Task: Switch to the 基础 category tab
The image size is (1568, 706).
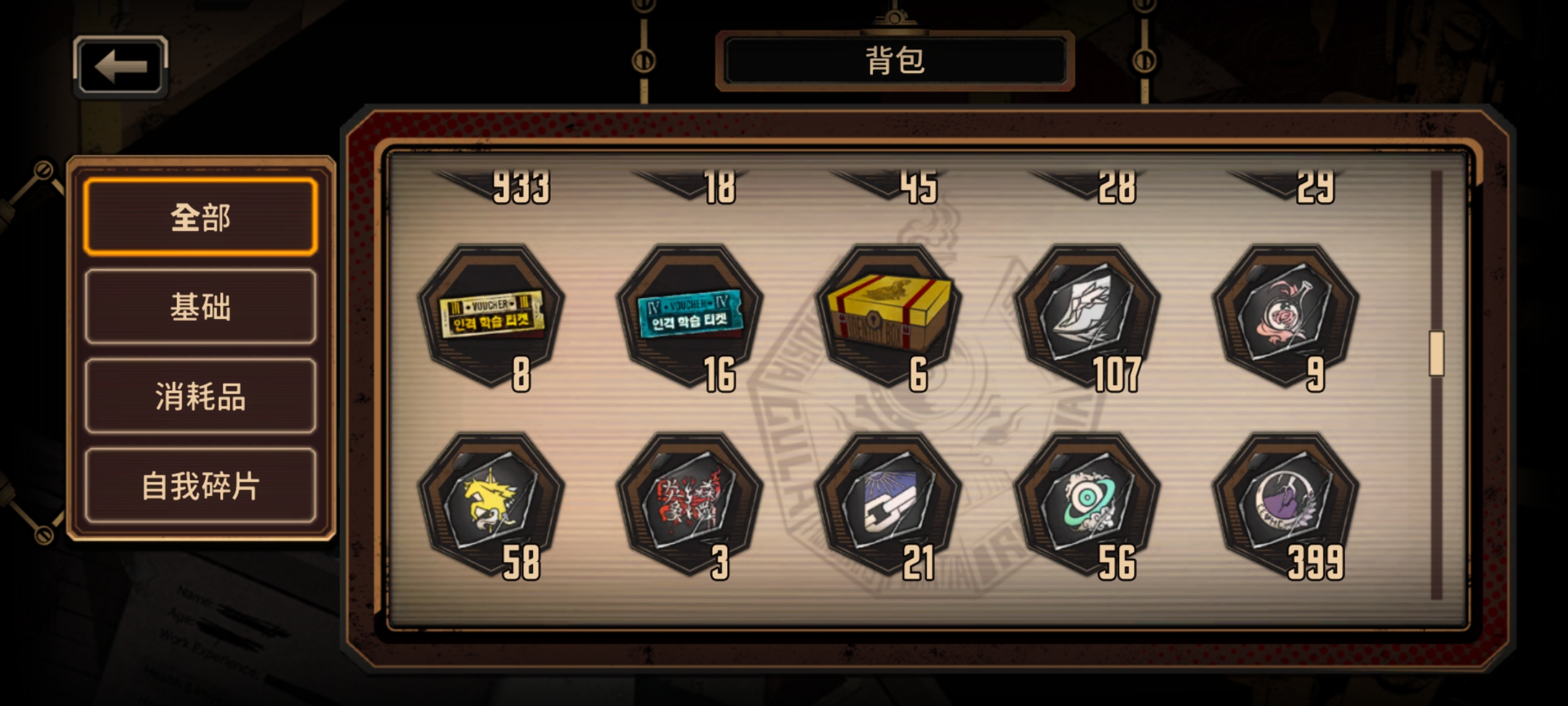Action: tap(201, 307)
